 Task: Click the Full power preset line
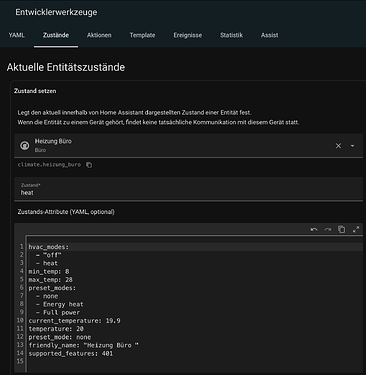click(58, 312)
